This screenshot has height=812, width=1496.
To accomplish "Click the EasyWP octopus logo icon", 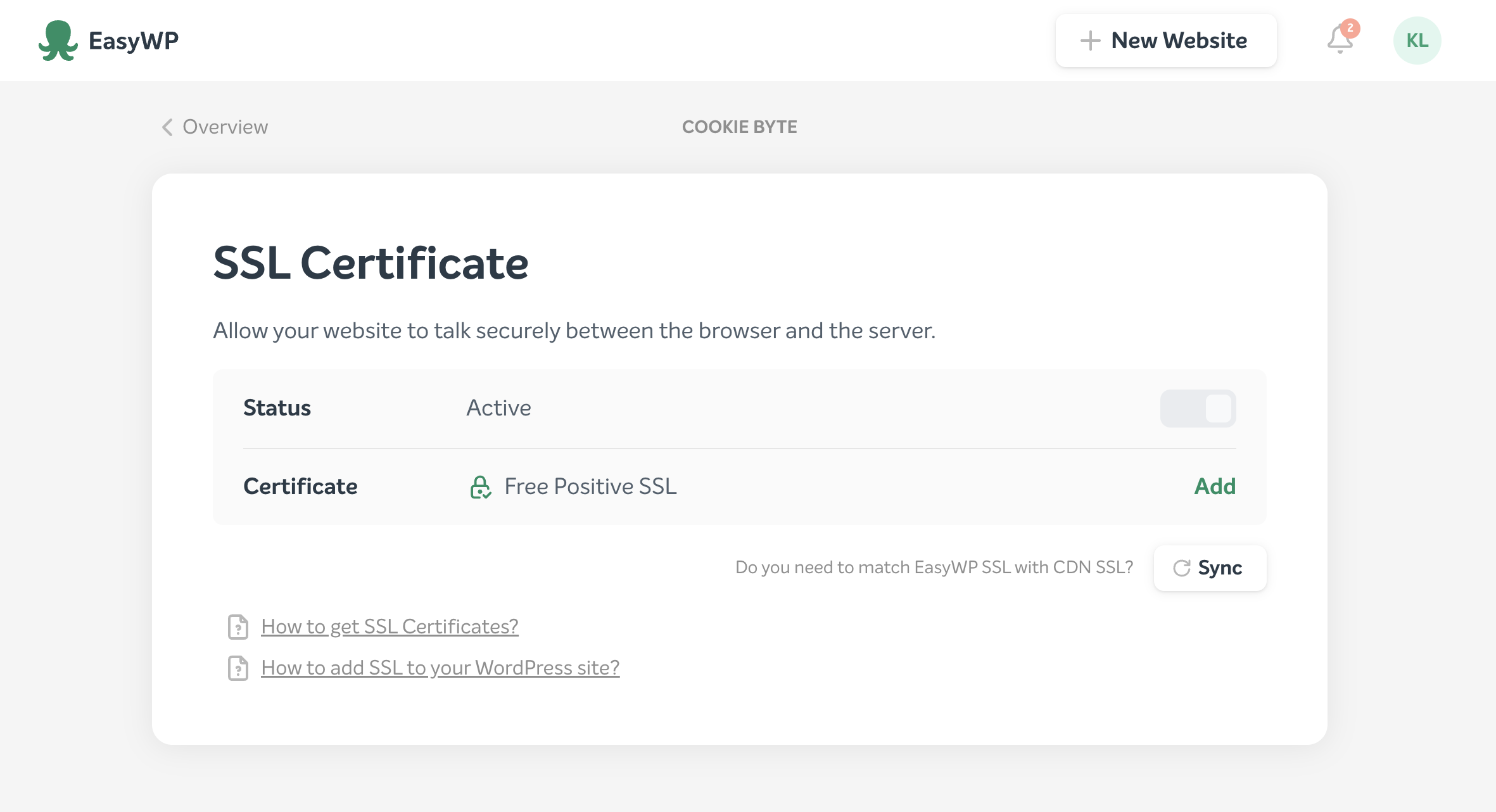I will click(58, 41).
